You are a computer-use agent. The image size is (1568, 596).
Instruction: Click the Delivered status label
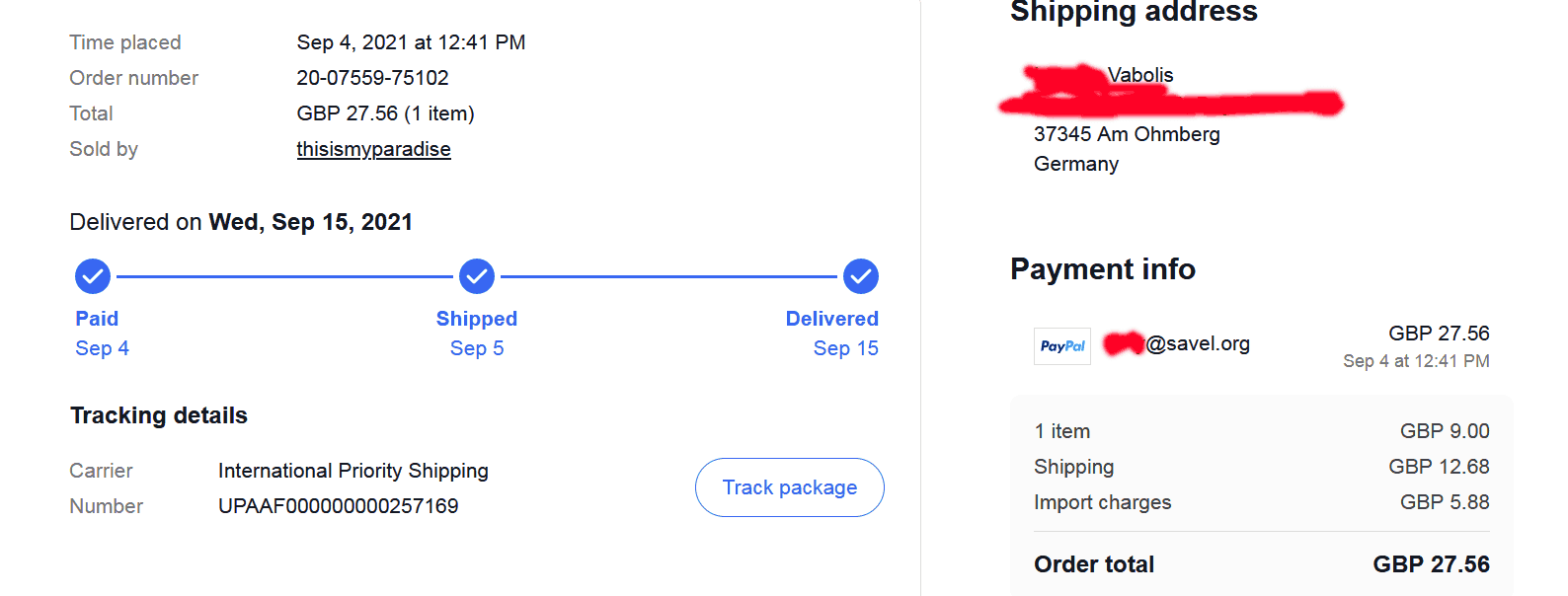coord(831,319)
